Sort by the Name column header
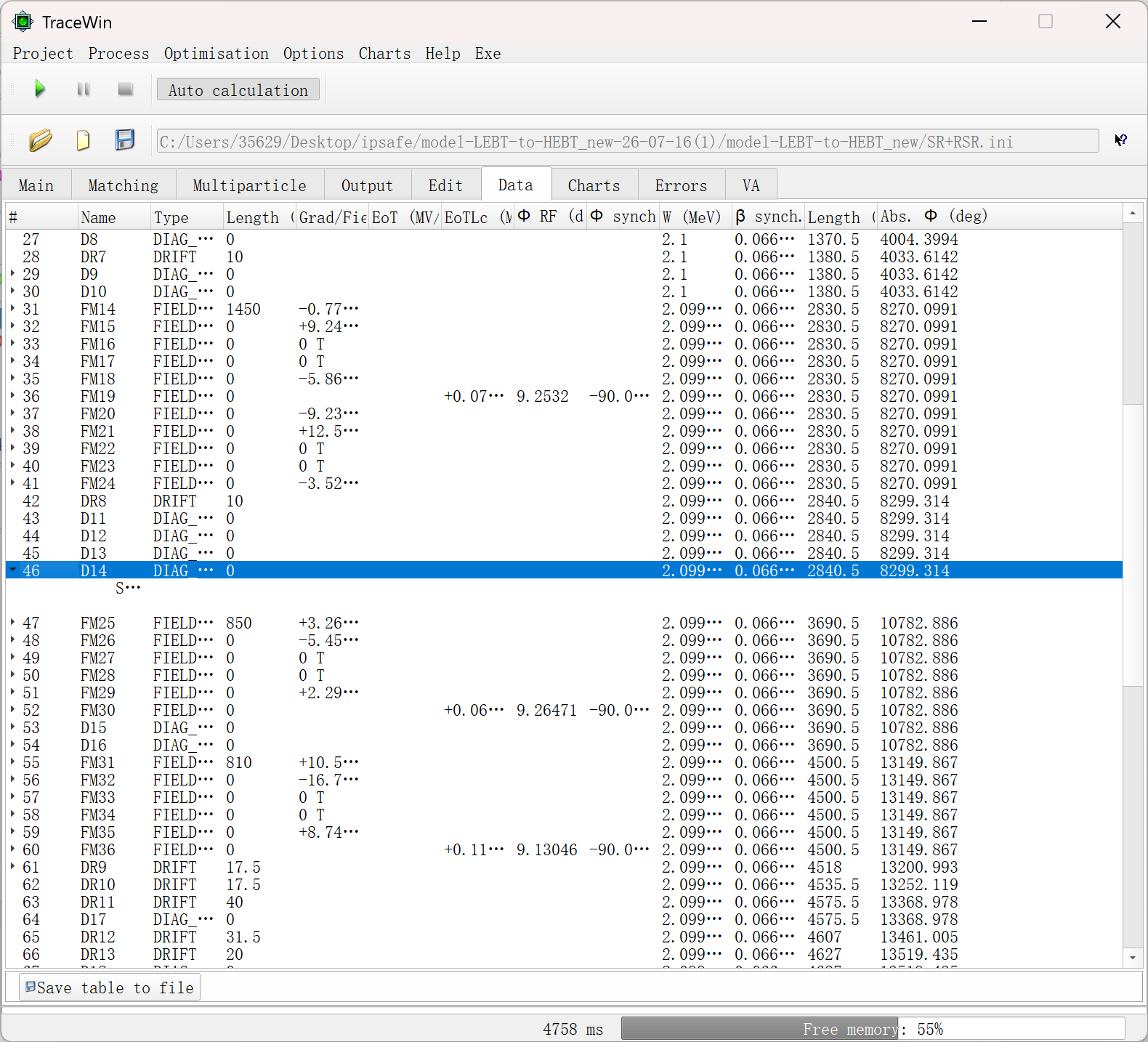Screen dimensions: 1148x1042 tap(115, 217)
